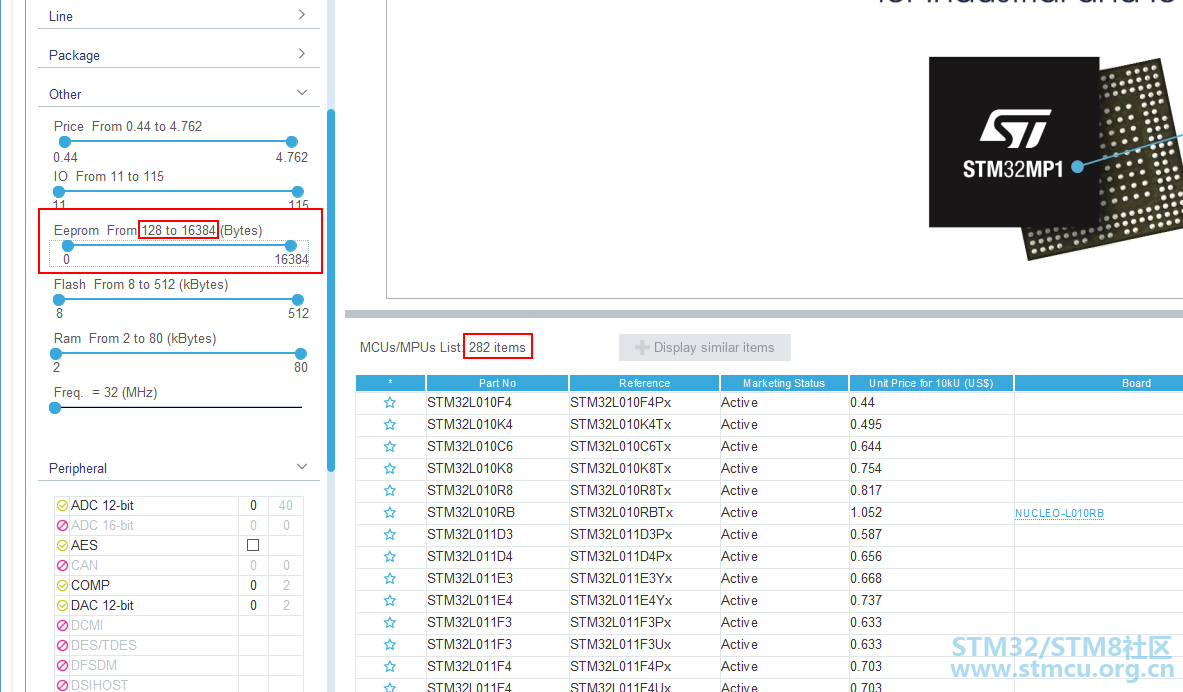Sort by Marketing Status header
1183x692 pixels.
(x=784, y=383)
